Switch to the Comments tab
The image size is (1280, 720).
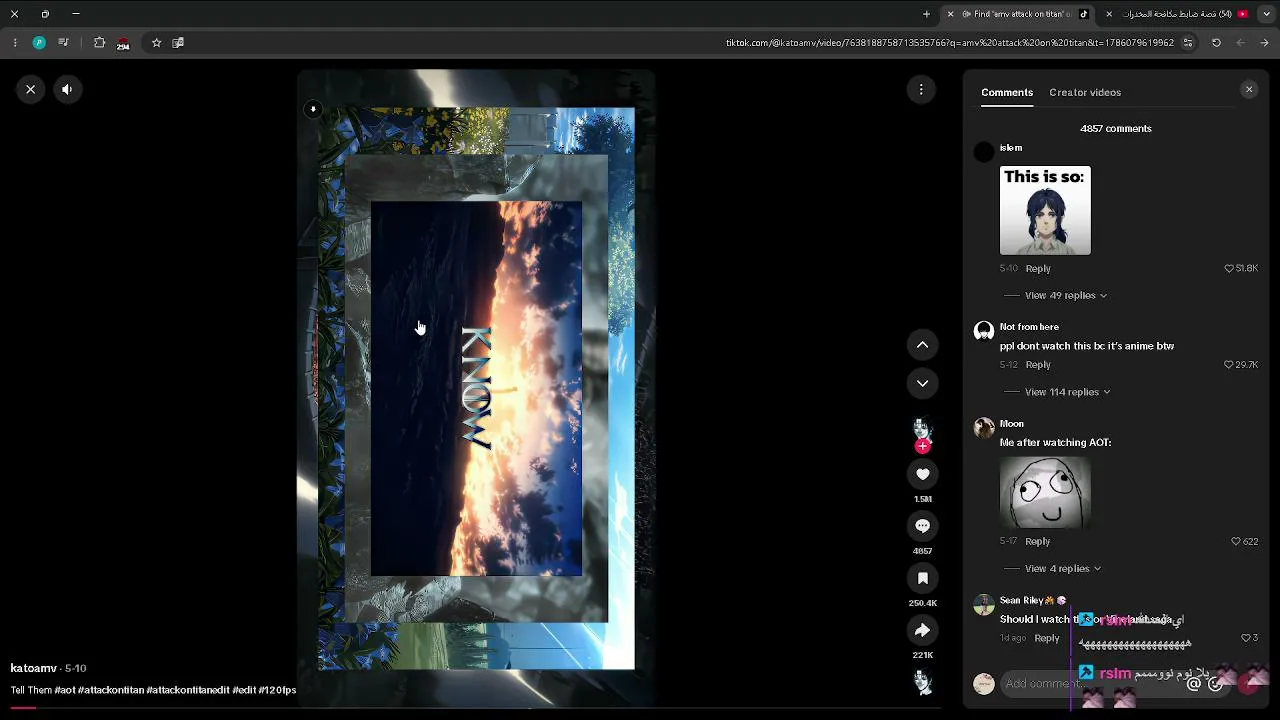[1007, 92]
